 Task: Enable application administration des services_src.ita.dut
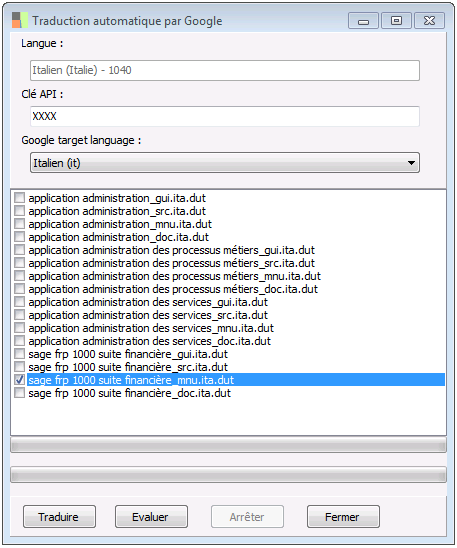(x=20, y=315)
